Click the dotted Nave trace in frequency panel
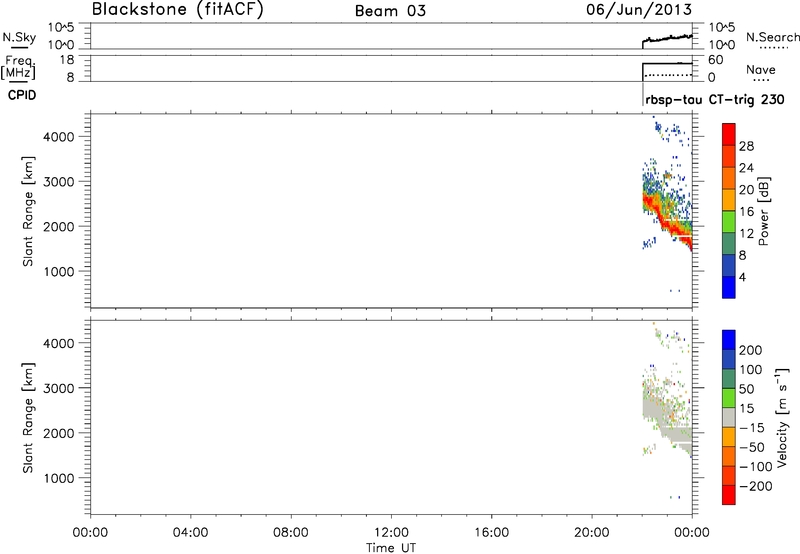Screen dimensions: 800x554 click(668, 75)
